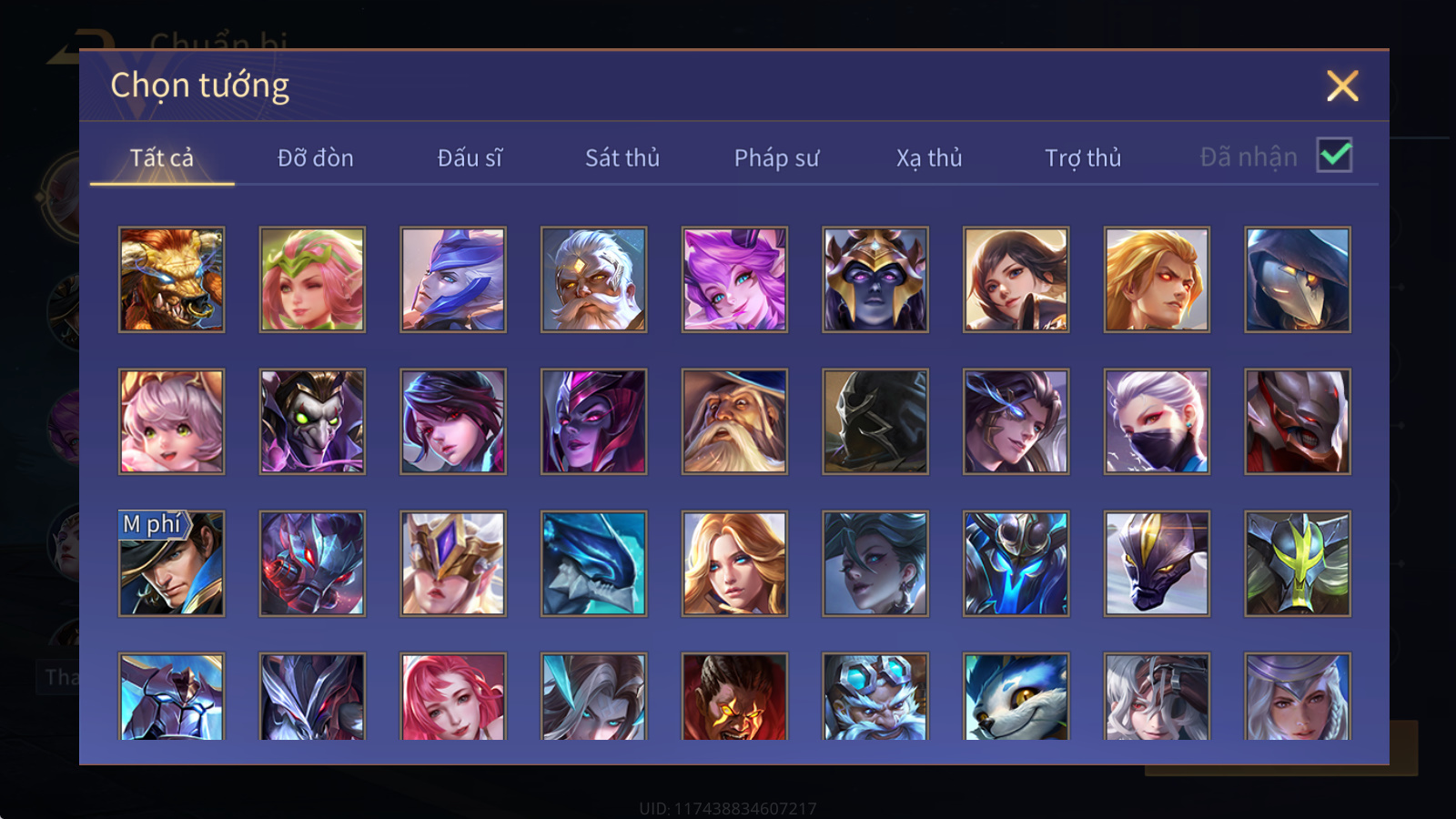Pick the pink-haired winking girl hero
1456x819 pixels.
point(312,279)
